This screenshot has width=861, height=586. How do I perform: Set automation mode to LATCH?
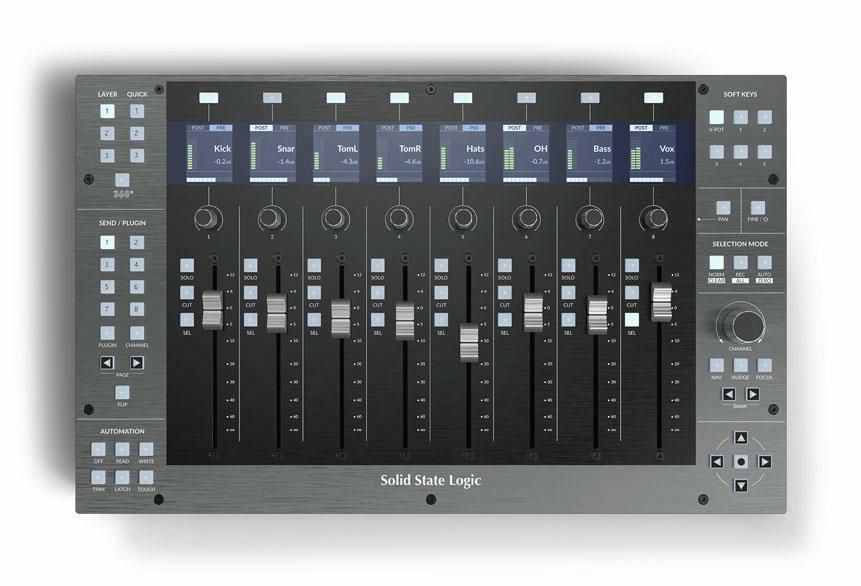122,477
